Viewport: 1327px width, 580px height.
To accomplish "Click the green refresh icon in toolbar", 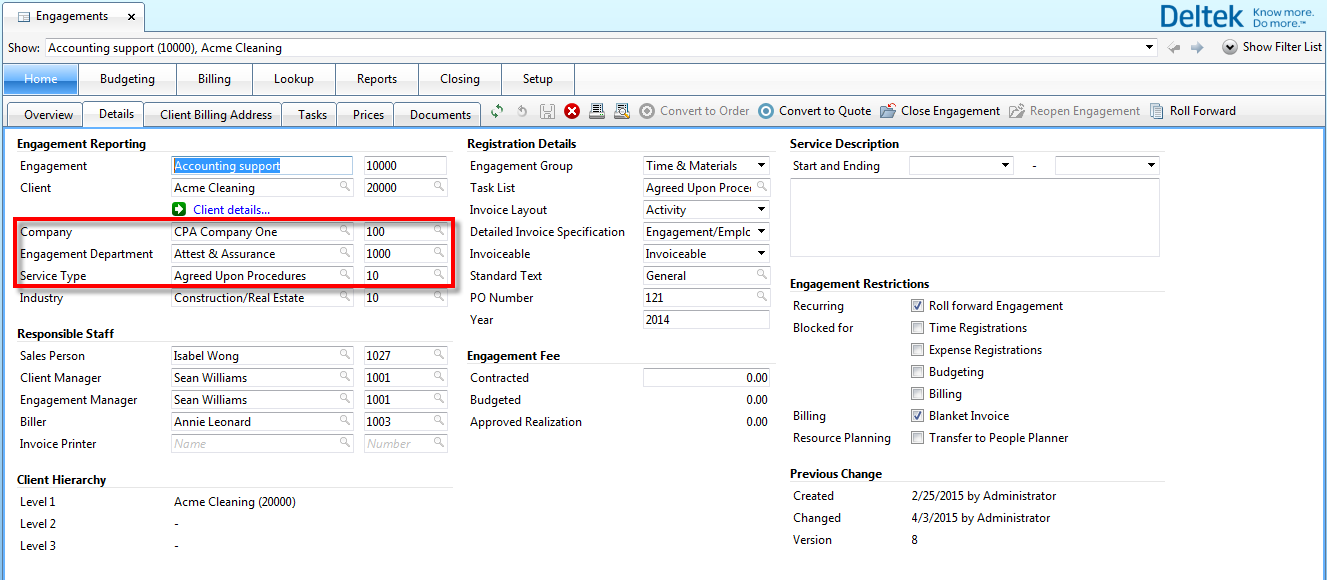I will click(497, 111).
